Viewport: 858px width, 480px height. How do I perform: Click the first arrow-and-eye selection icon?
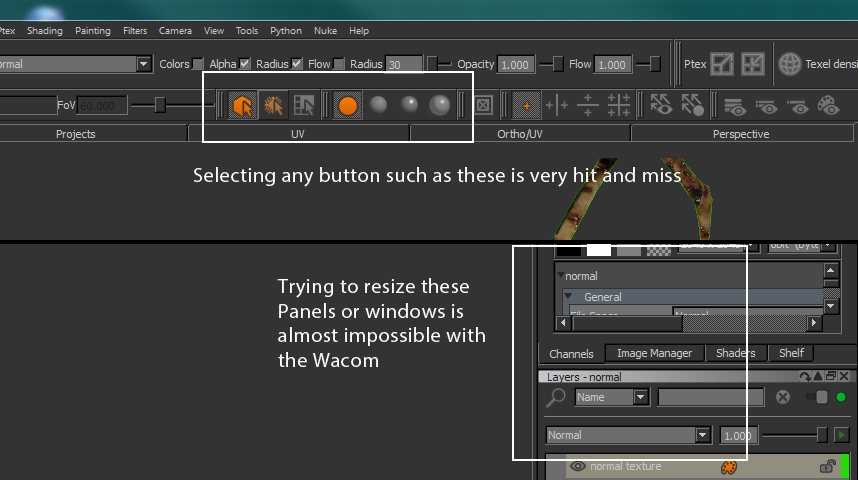coord(661,105)
